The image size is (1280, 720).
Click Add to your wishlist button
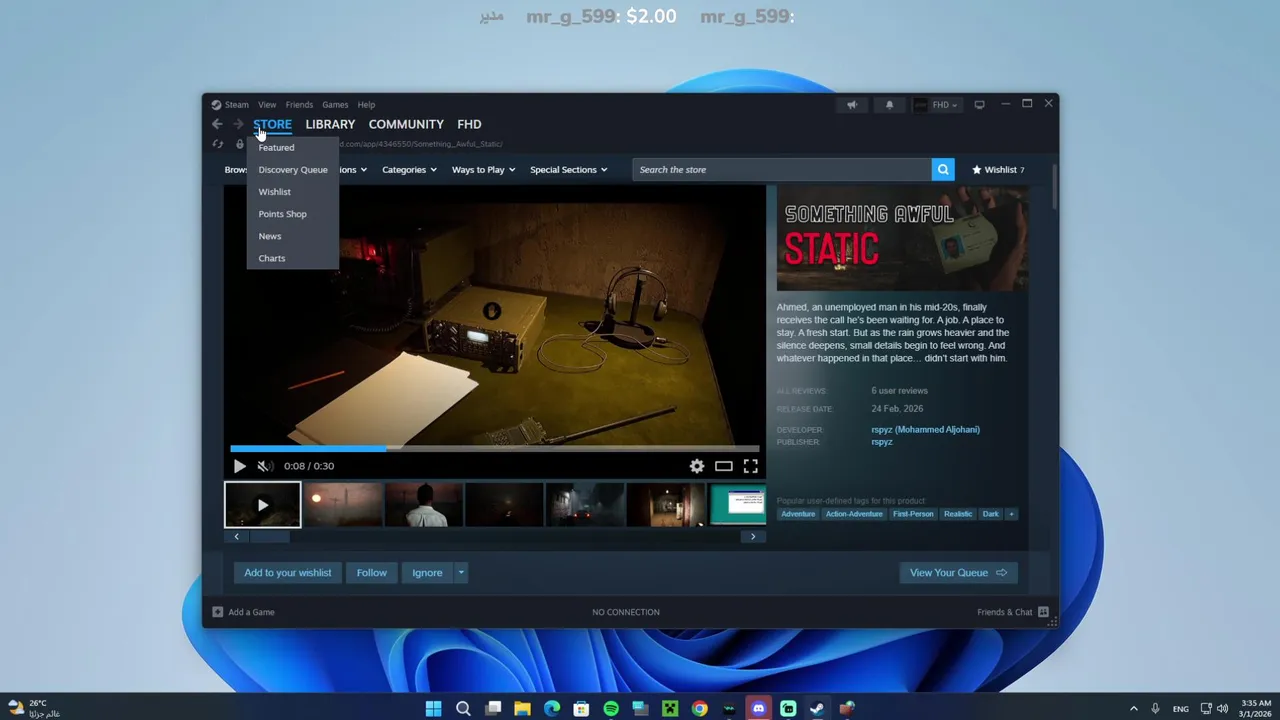[x=288, y=573]
